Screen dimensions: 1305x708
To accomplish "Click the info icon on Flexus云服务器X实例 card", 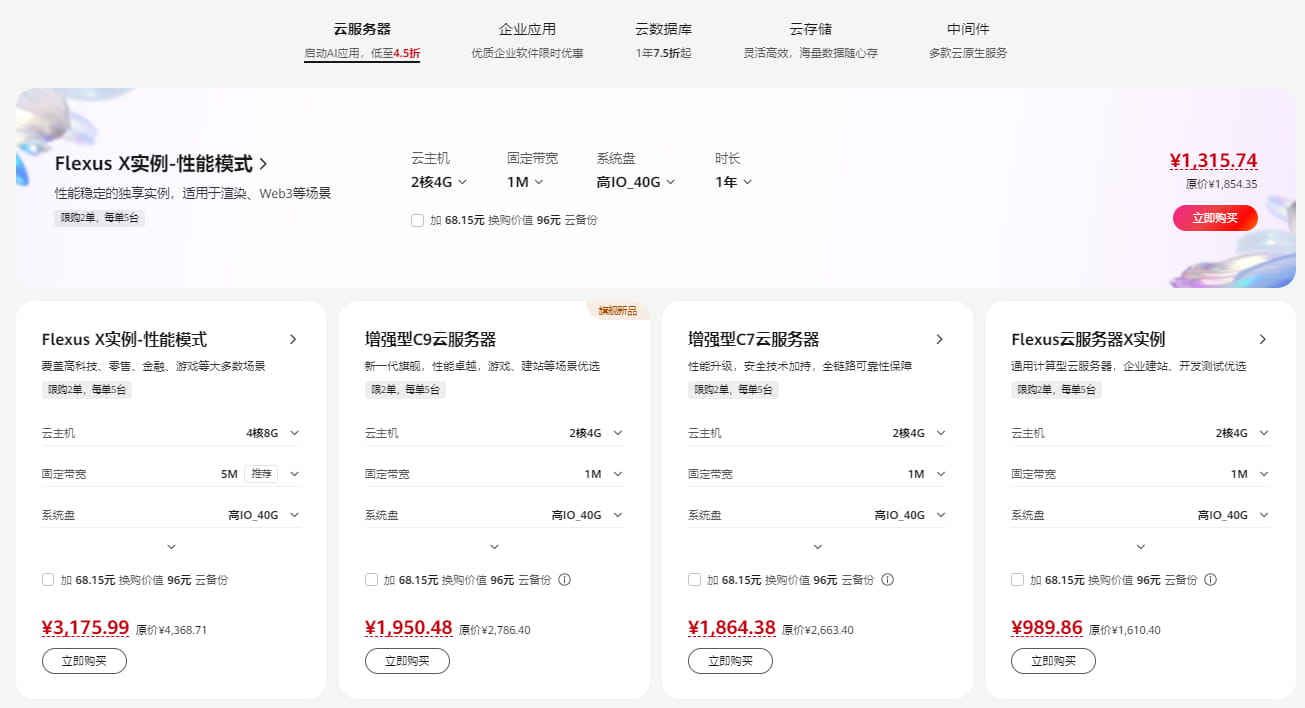I will coord(1210,579).
